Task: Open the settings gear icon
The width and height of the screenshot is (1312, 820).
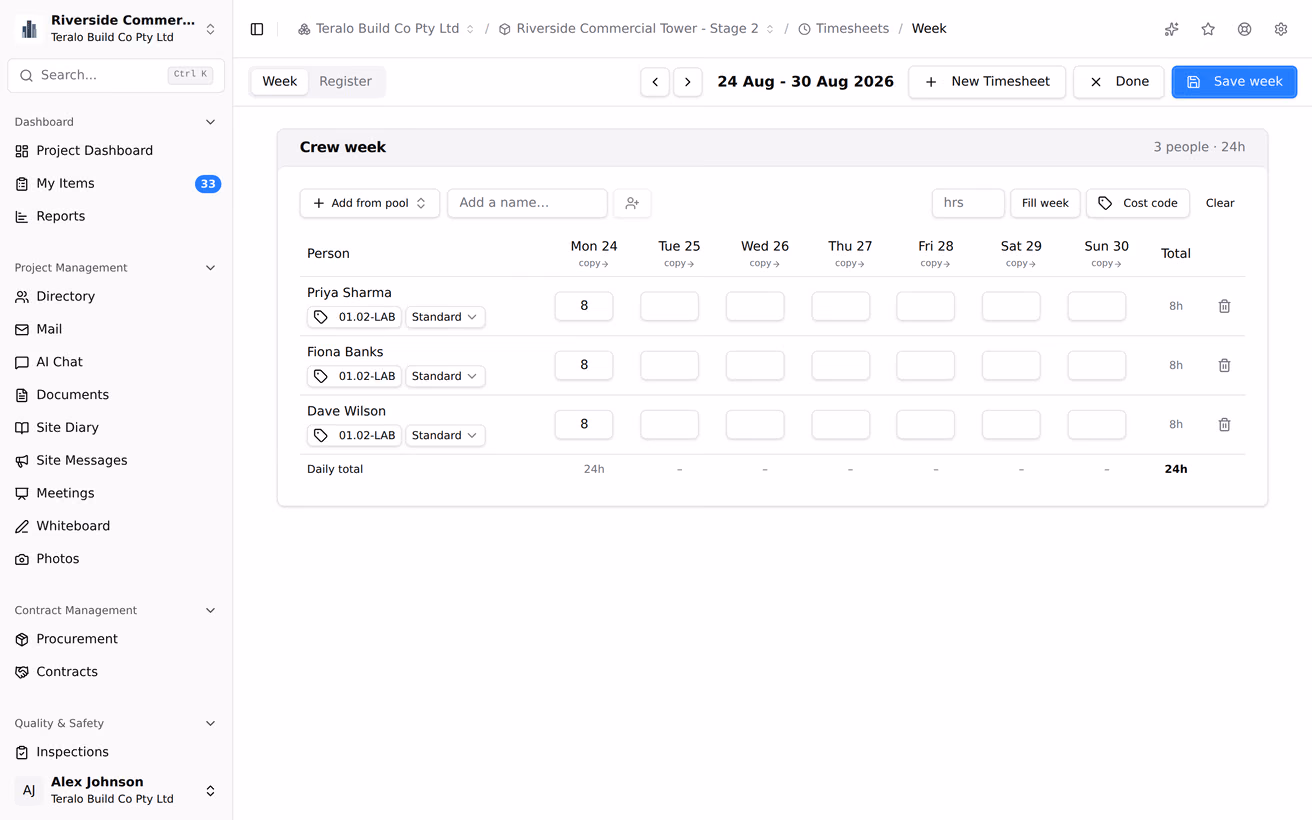Action: pyautogui.click(x=1281, y=29)
